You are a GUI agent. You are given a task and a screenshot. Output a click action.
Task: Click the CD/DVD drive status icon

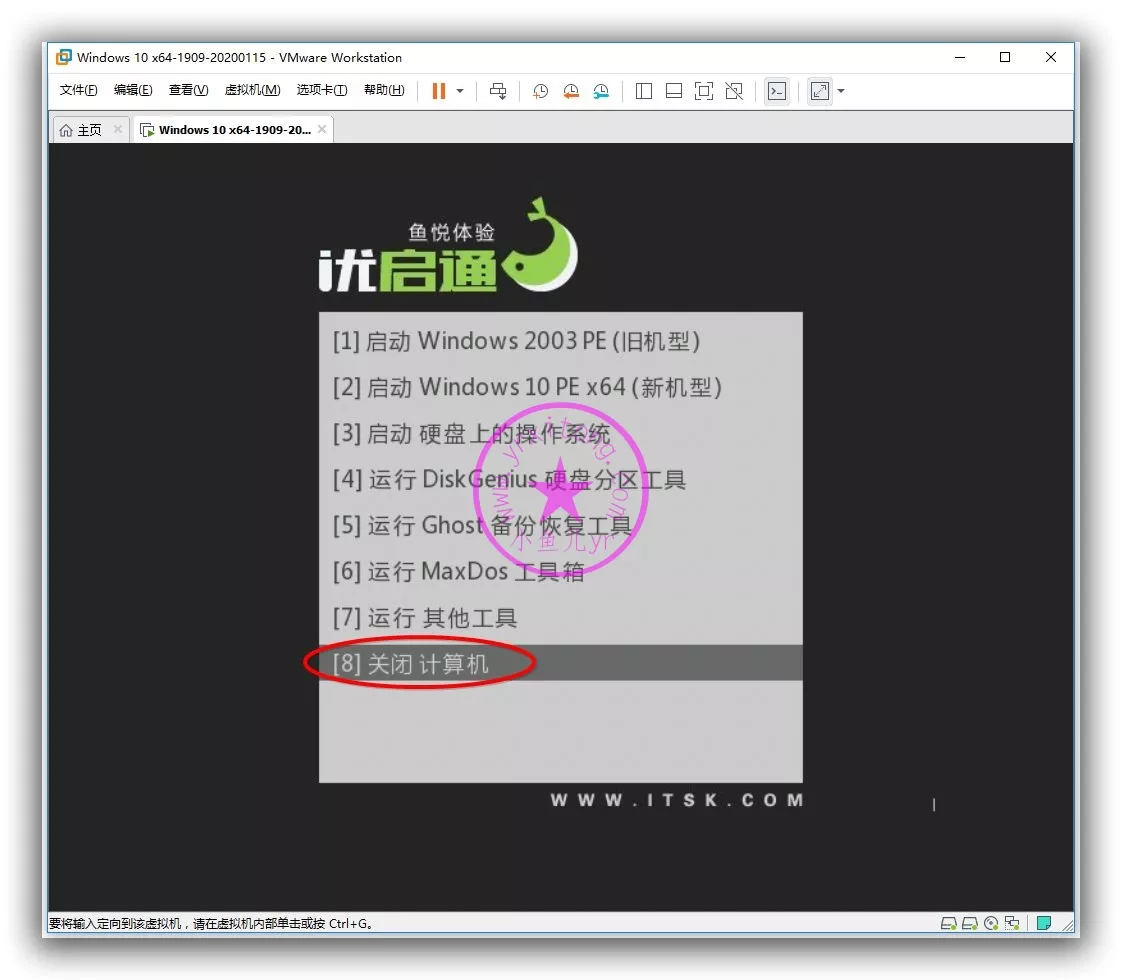[991, 923]
